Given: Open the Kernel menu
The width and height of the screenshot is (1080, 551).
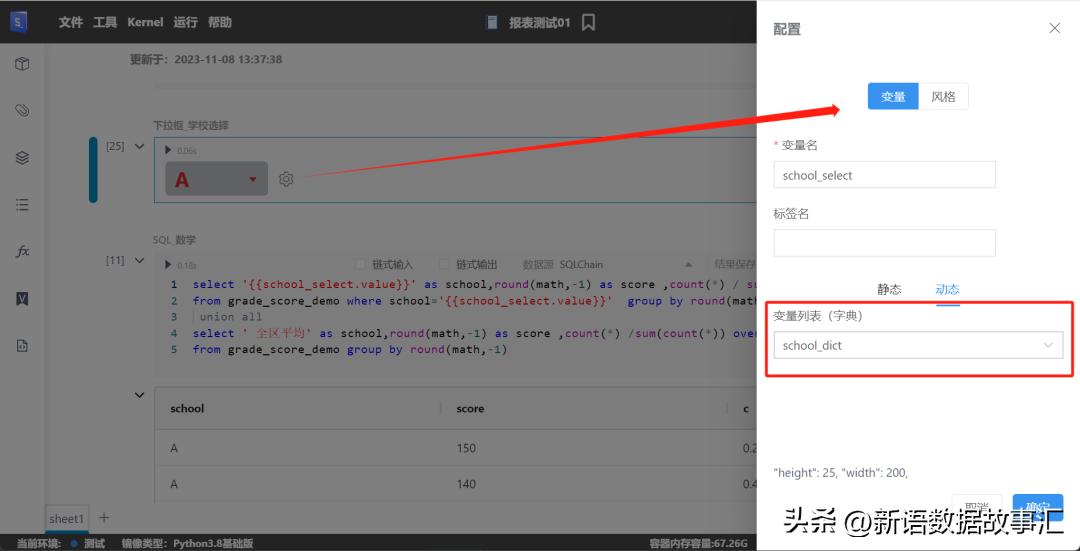Looking at the screenshot, I should tap(145, 22).
